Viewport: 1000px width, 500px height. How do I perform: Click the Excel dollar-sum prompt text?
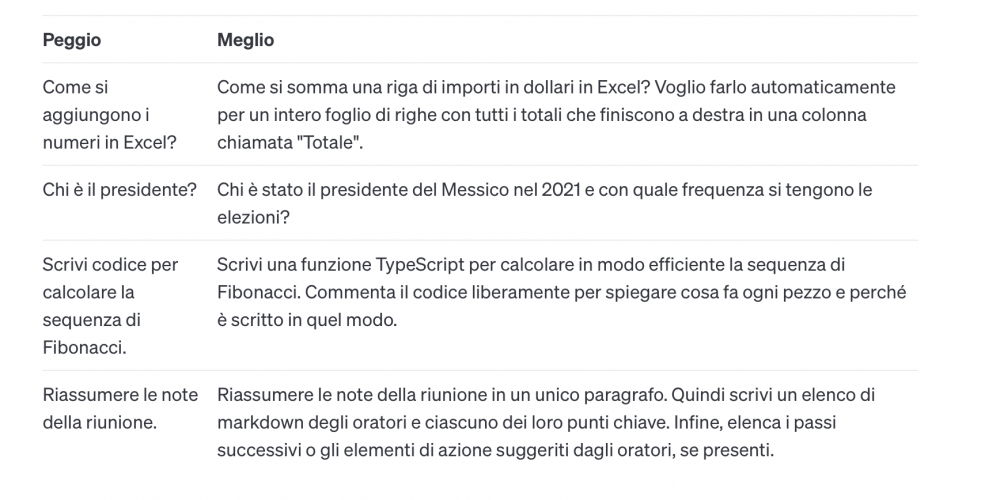coord(556,115)
